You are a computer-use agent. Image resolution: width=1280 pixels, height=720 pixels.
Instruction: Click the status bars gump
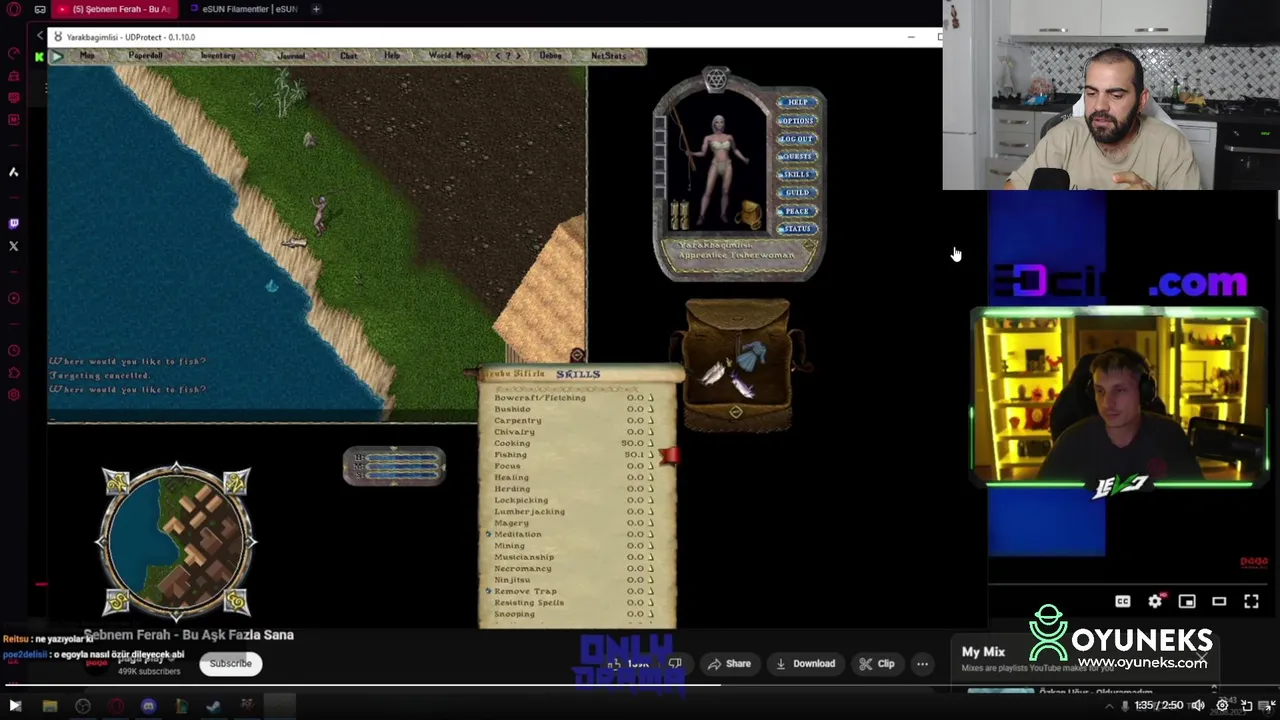(x=394, y=465)
